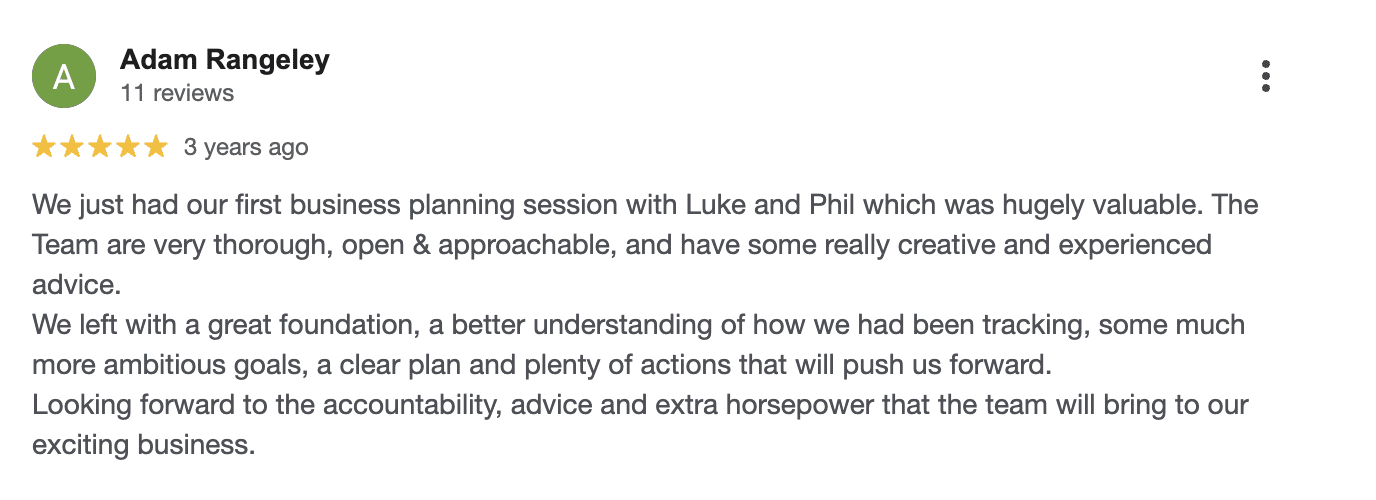
Task: Click the fifth star in the rating
Action: [x=155, y=148]
